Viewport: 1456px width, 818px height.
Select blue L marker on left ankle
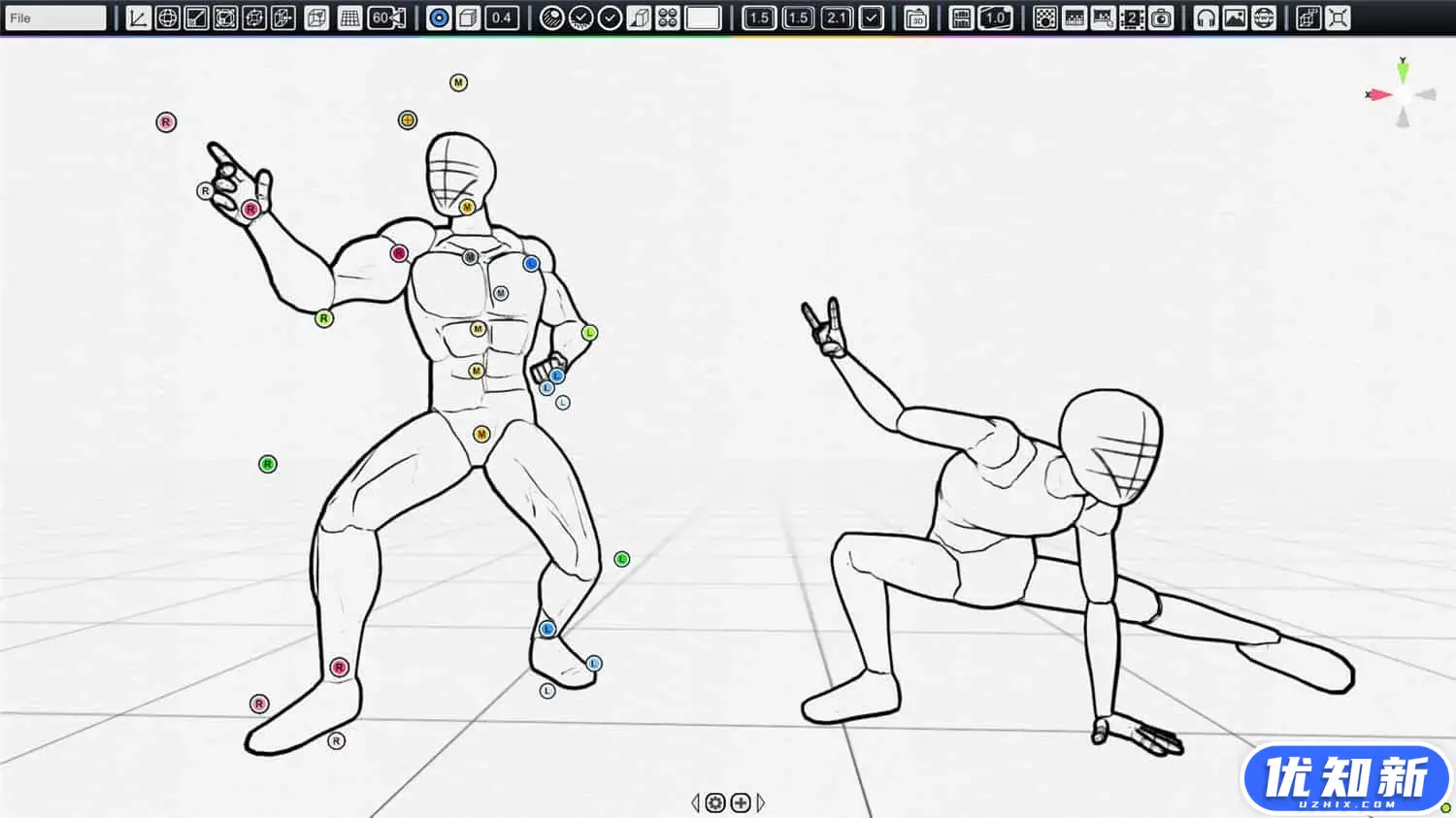(547, 630)
